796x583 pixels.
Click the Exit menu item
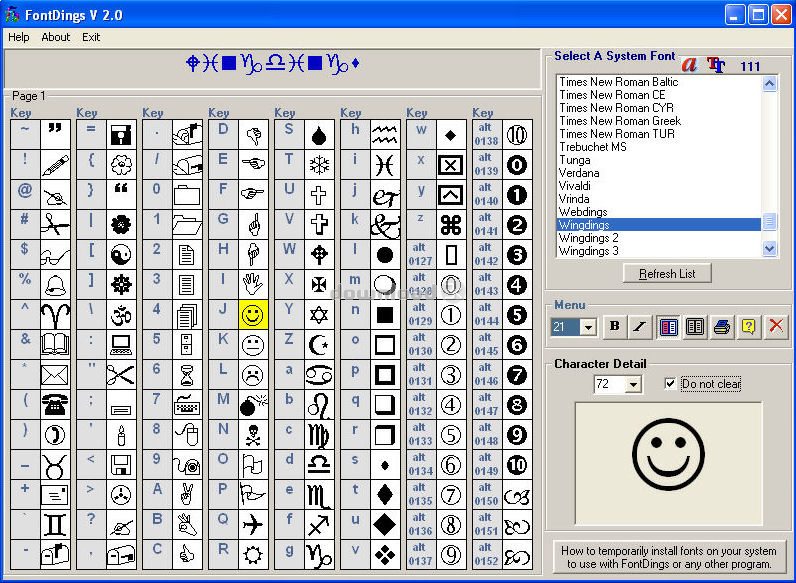pos(91,37)
